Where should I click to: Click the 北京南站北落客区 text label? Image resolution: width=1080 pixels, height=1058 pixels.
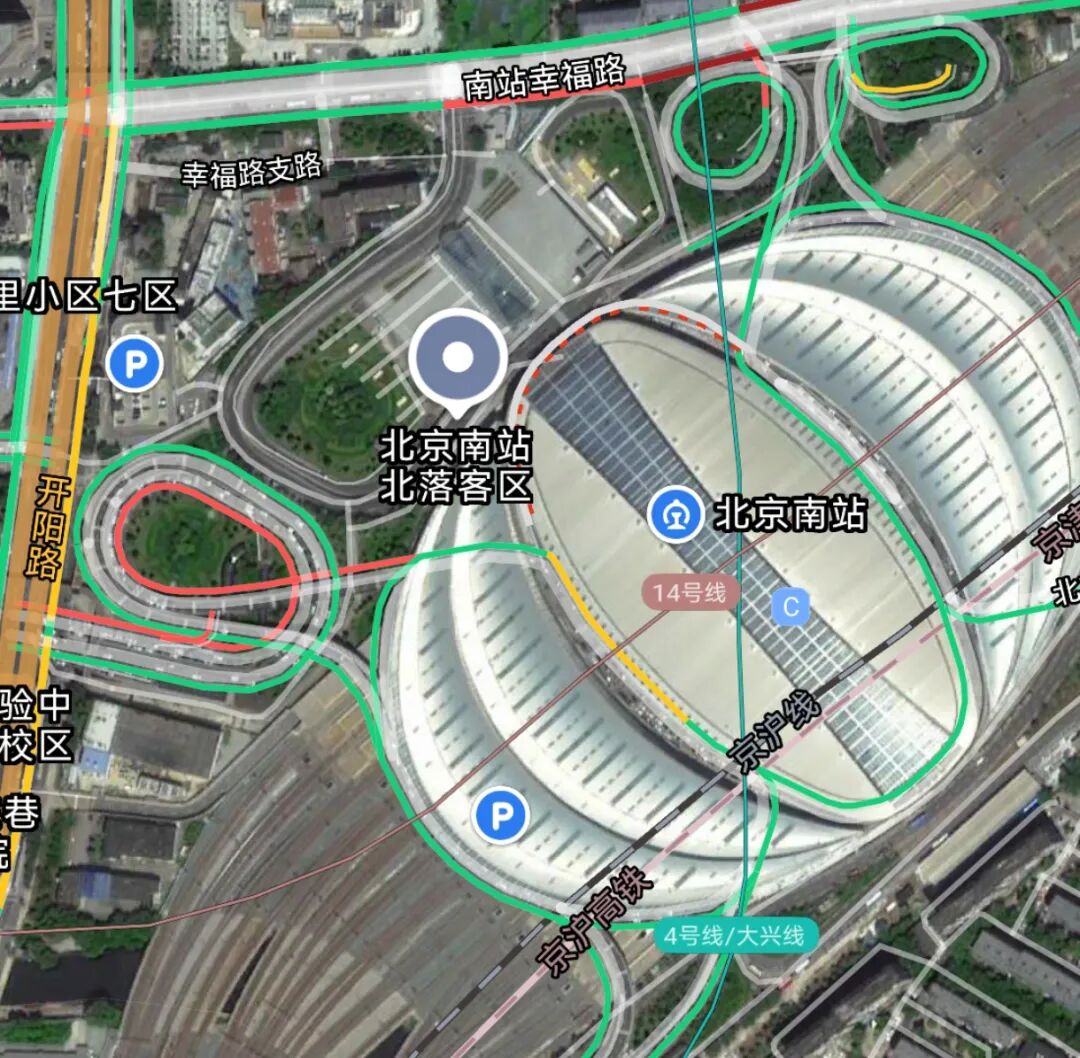click(x=457, y=465)
